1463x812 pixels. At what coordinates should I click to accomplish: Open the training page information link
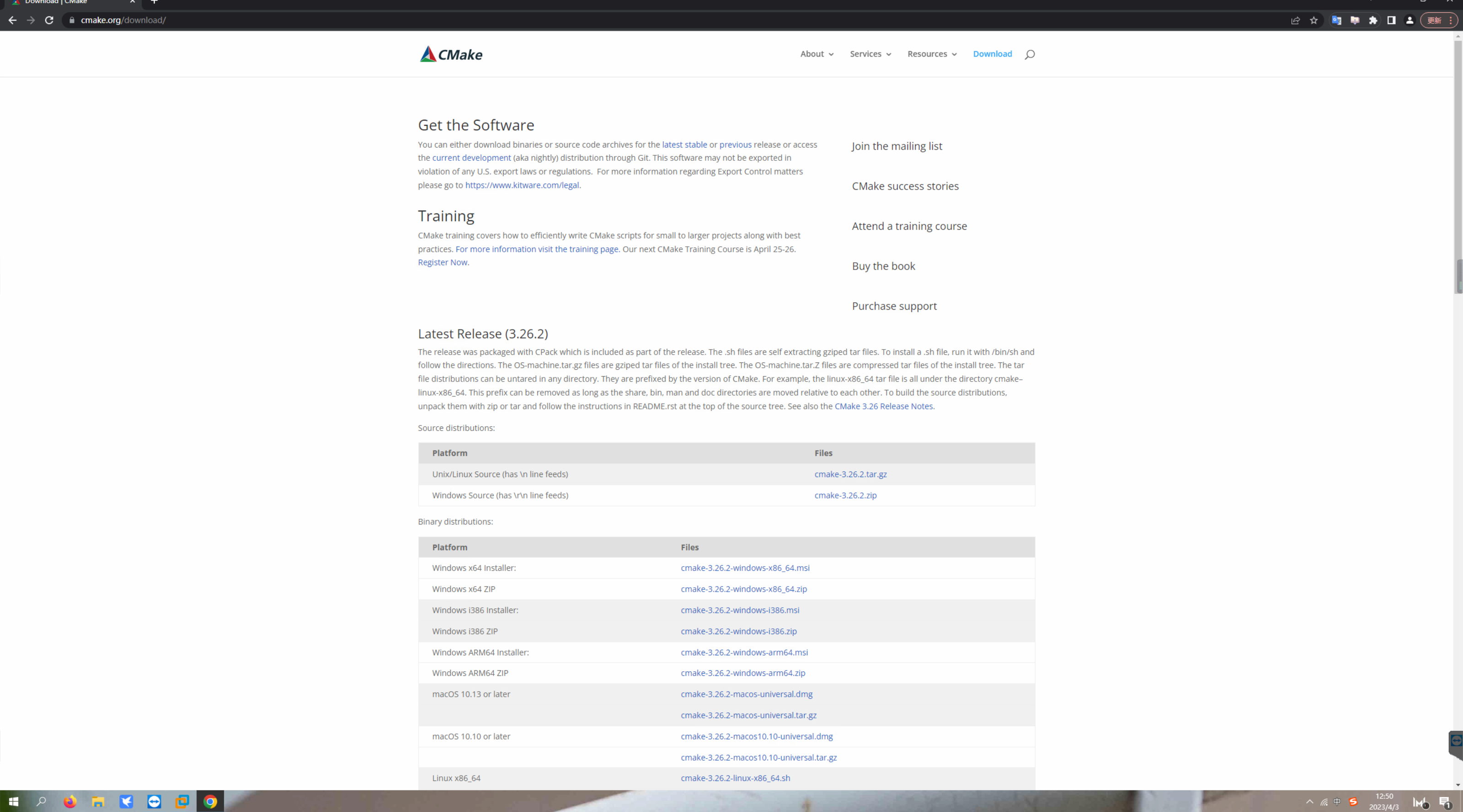pyautogui.click(x=537, y=249)
